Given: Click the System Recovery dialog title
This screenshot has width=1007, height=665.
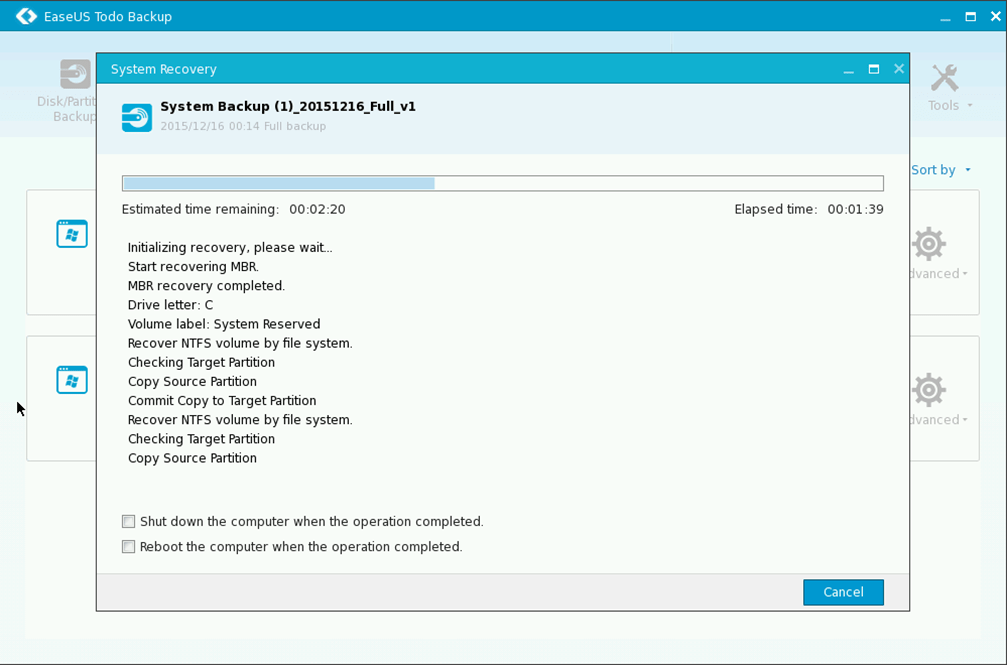Looking at the screenshot, I should [163, 69].
